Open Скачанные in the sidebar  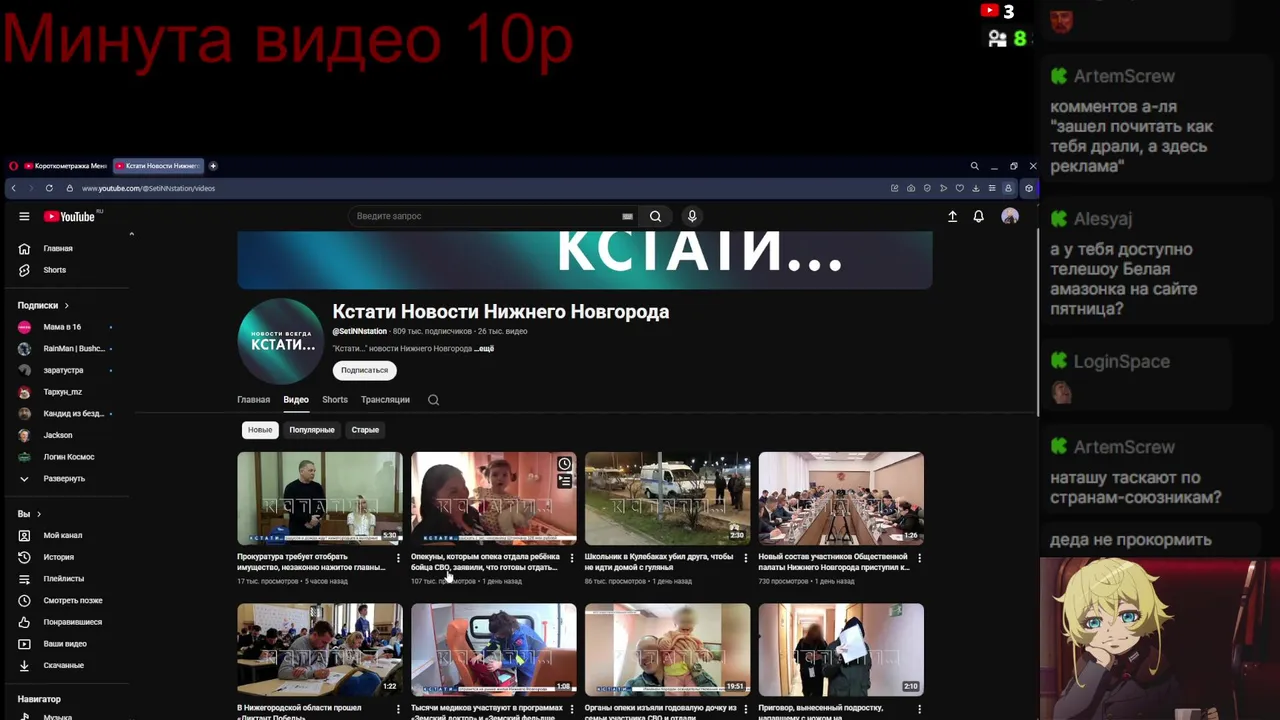[x=65, y=665]
